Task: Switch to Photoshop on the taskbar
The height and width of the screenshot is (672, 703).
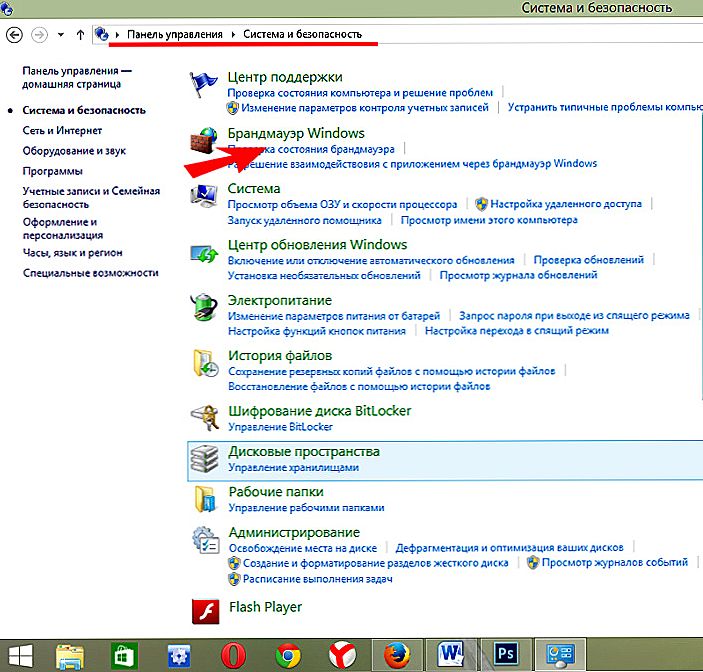Action: [506, 655]
